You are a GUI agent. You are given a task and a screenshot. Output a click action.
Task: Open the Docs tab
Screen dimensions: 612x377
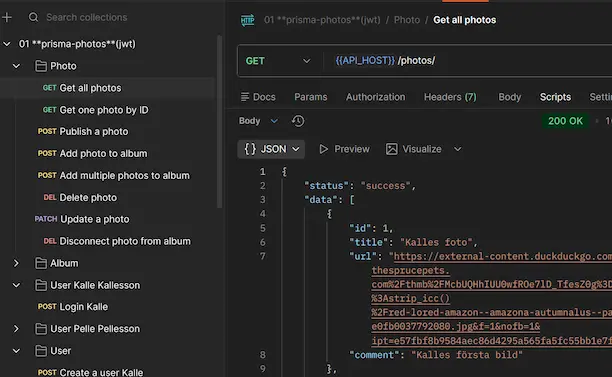click(258, 97)
